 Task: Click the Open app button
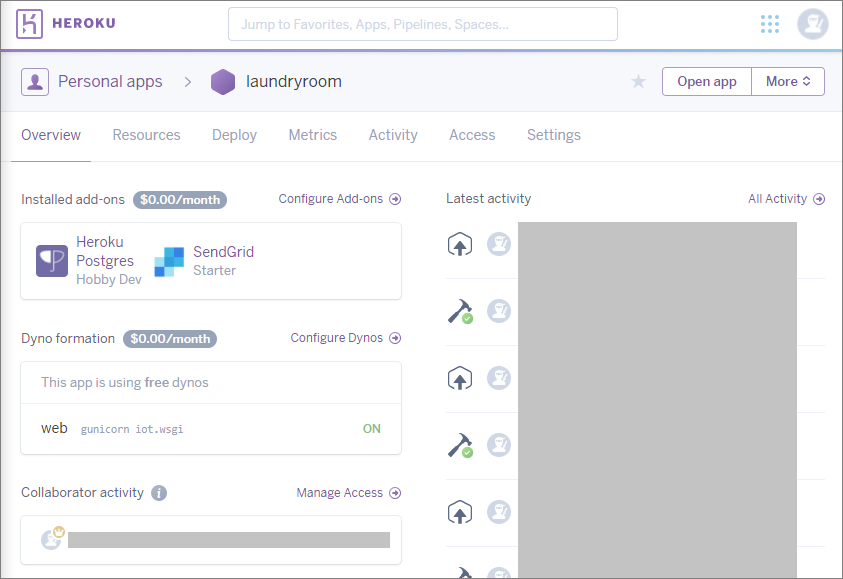point(706,82)
